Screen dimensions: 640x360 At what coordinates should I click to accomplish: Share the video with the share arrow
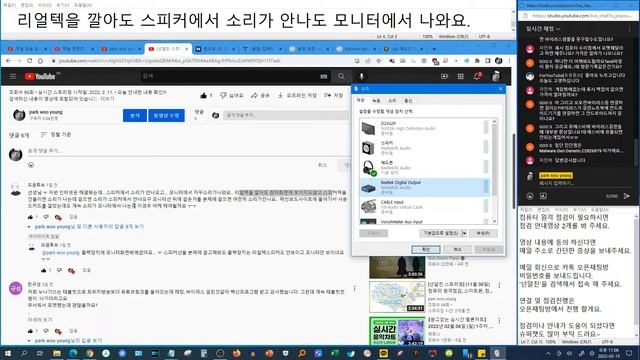click(x=260, y=95)
